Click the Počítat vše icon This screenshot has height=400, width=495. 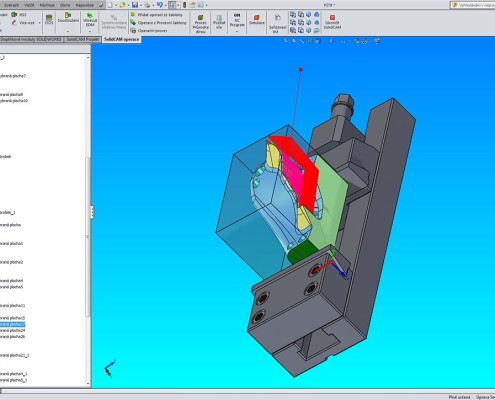click(x=219, y=21)
